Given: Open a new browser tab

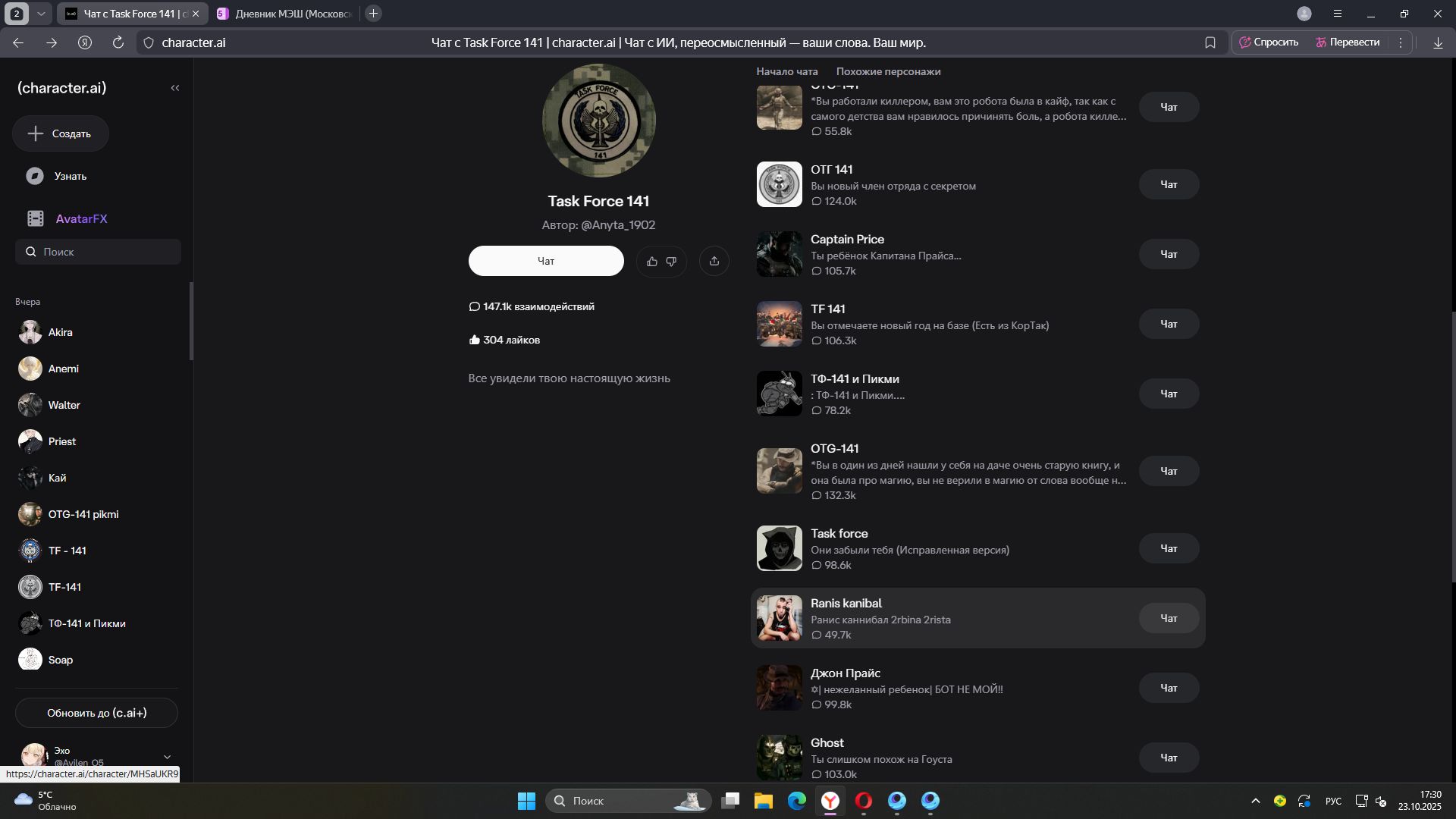Looking at the screenshot, I should [x=373, y=14].
